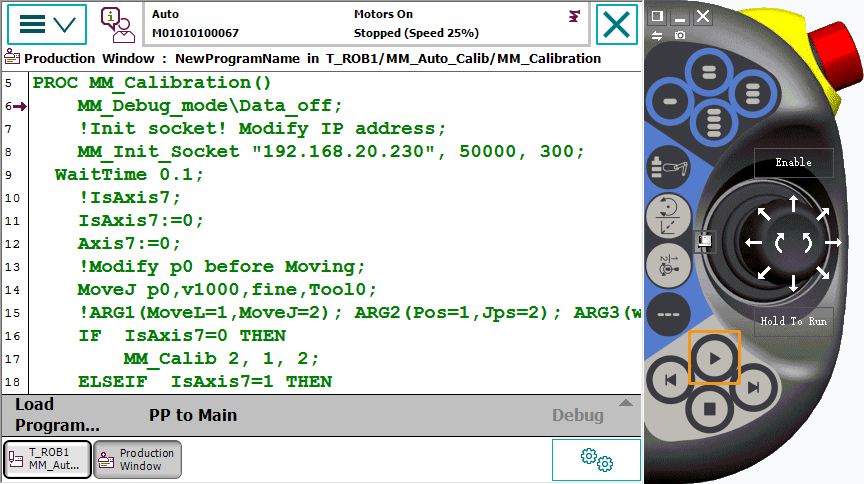The image size is (864, 484).
Task: Toggle axis 1-3 / 4-6 motion mode
Action: pyautogui.click(x=668, y=266)
